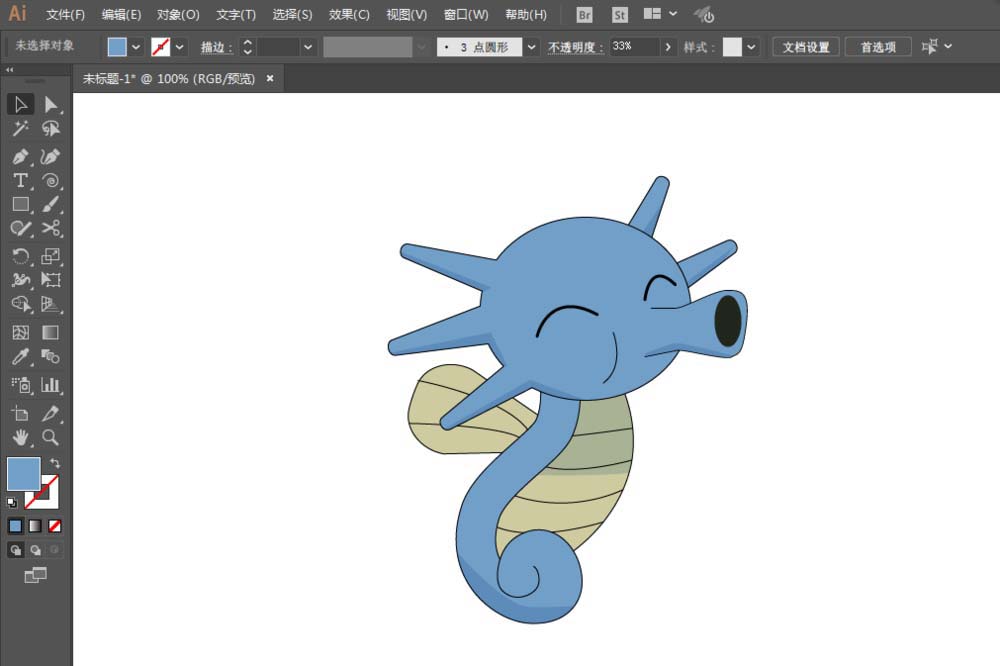Open the 对象(O) menu

point(179,15)
